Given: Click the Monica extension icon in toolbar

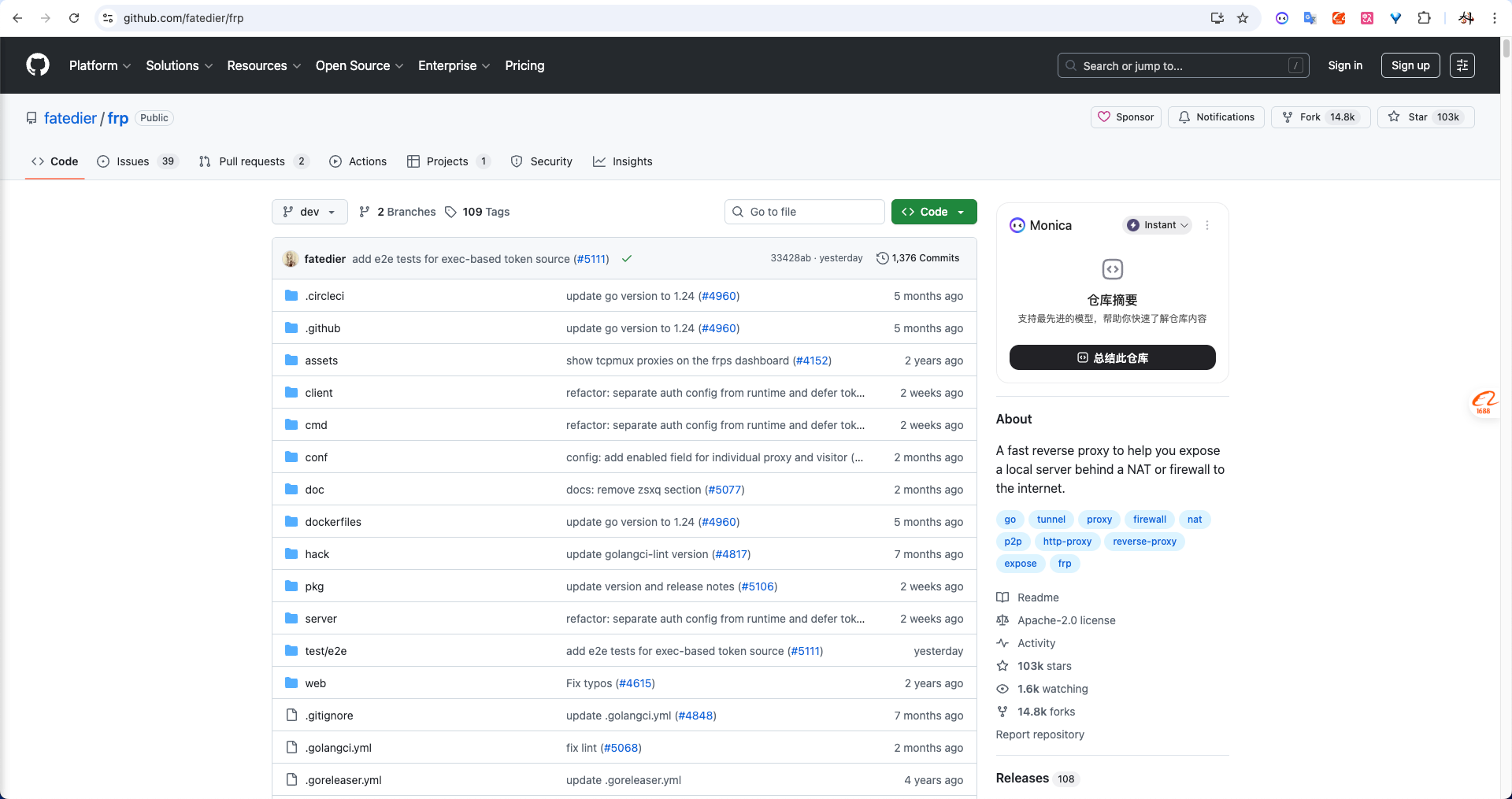Looking at the screenshot, I should pos(1282,18).
